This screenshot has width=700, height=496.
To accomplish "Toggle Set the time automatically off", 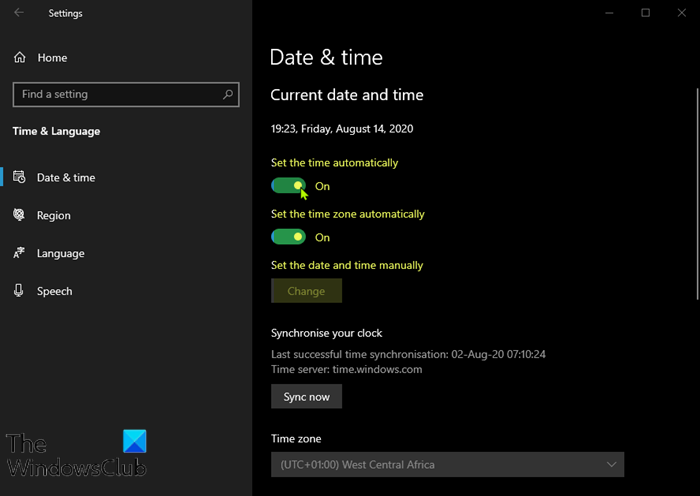I will (x=288, y=186).
